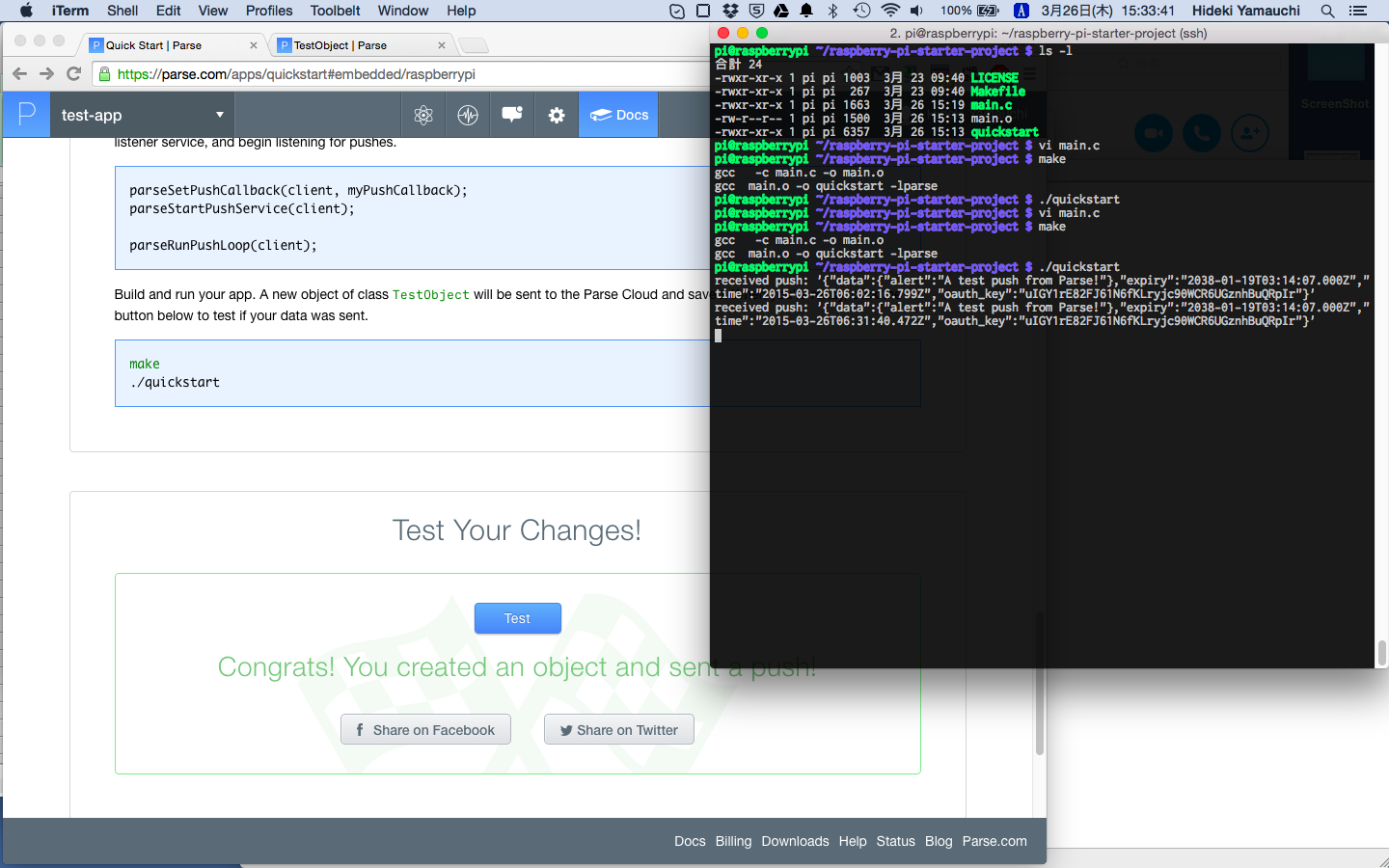Go forward in the browser
The image size is (1389, 868).
46,74
